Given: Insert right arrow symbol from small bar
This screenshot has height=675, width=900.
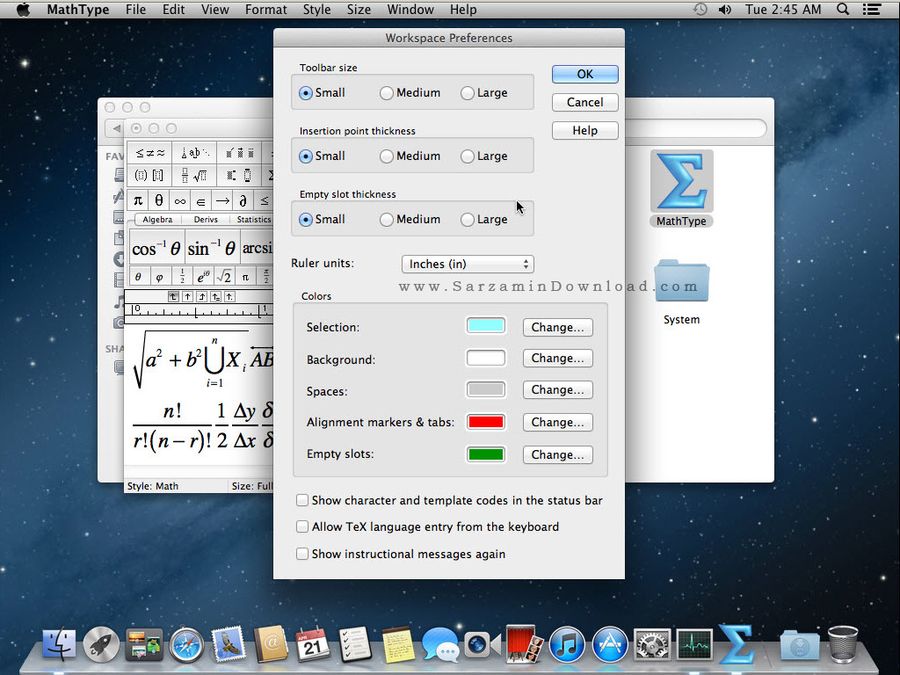Looking at the screenshot, I should [x=222, y=200].
